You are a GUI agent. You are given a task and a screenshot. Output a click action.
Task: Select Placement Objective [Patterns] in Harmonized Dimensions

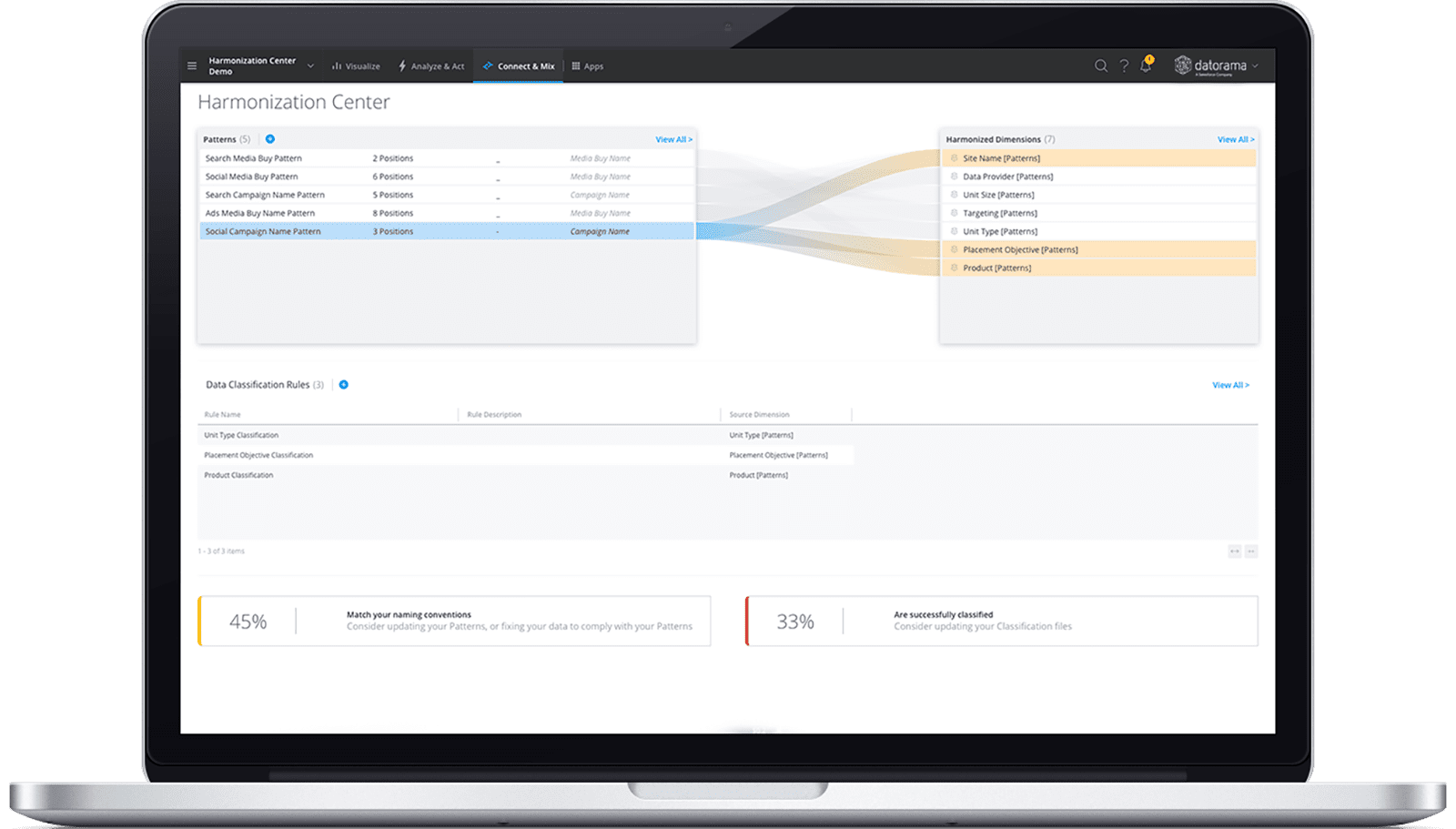(x=1099, y=249)
